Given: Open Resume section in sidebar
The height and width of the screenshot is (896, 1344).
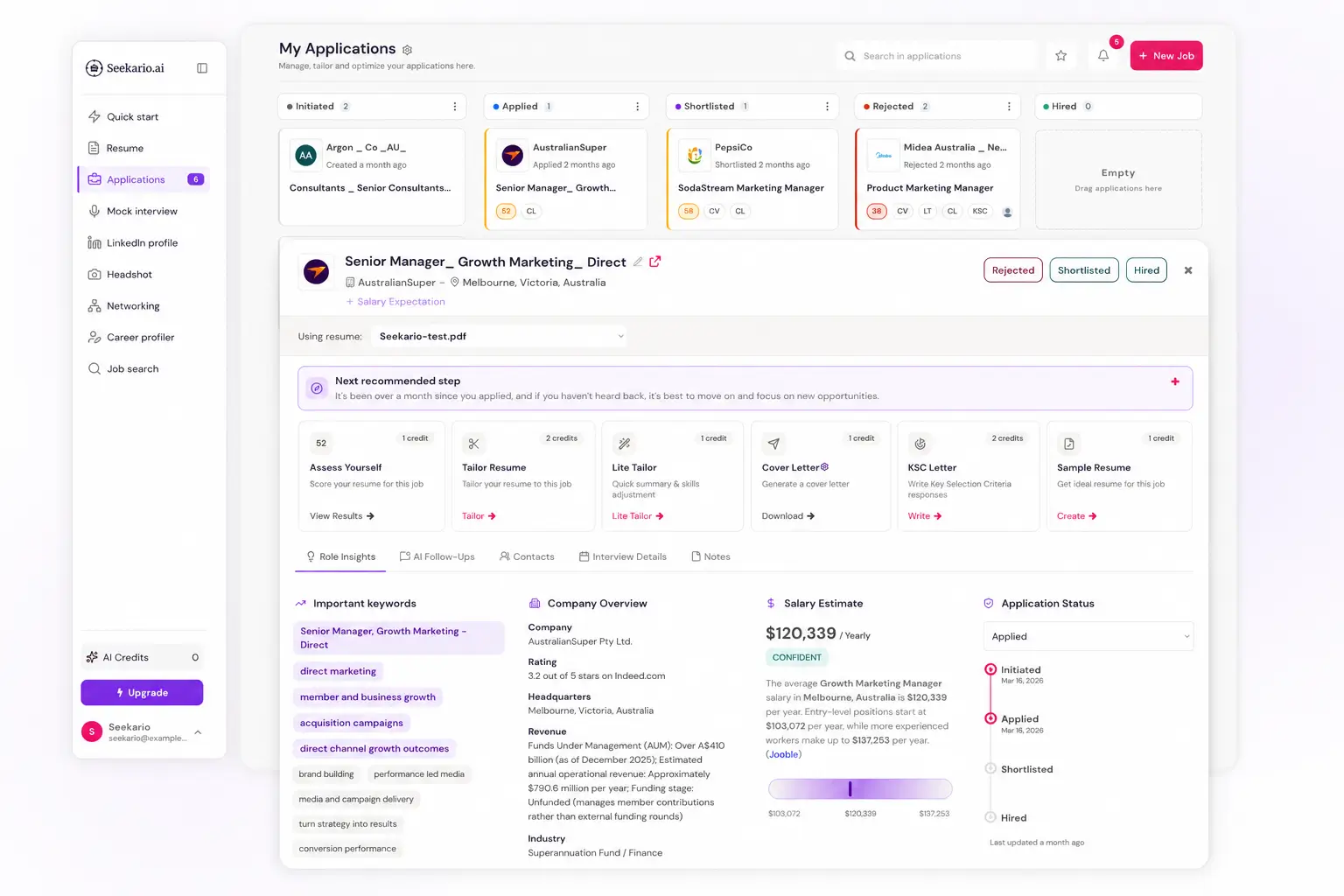Looking at the screenshot, I should [125, 148].
